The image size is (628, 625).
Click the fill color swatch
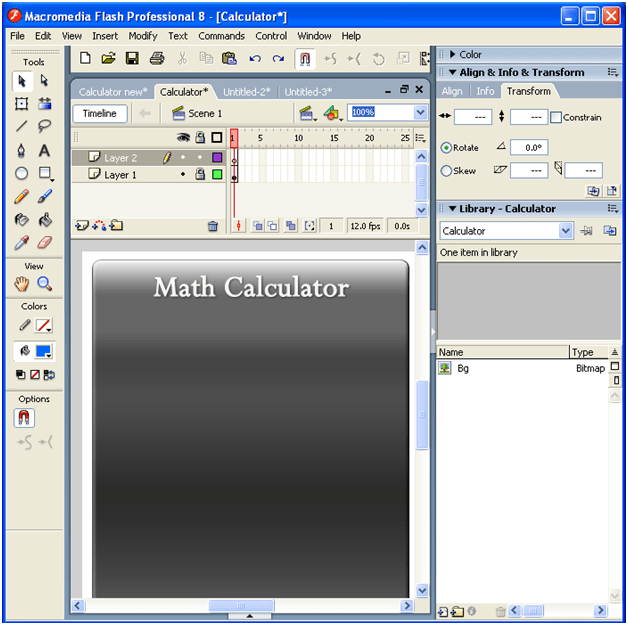(x=43, y=351)
